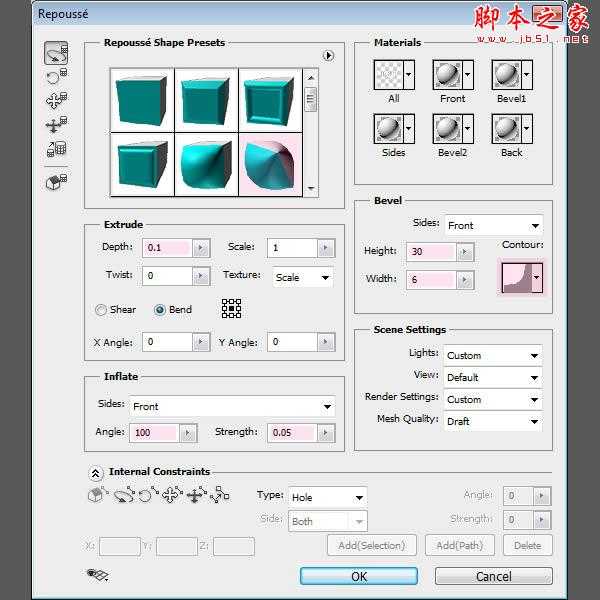Open the Shape Presets flyout menu arrow

[328, 55]
